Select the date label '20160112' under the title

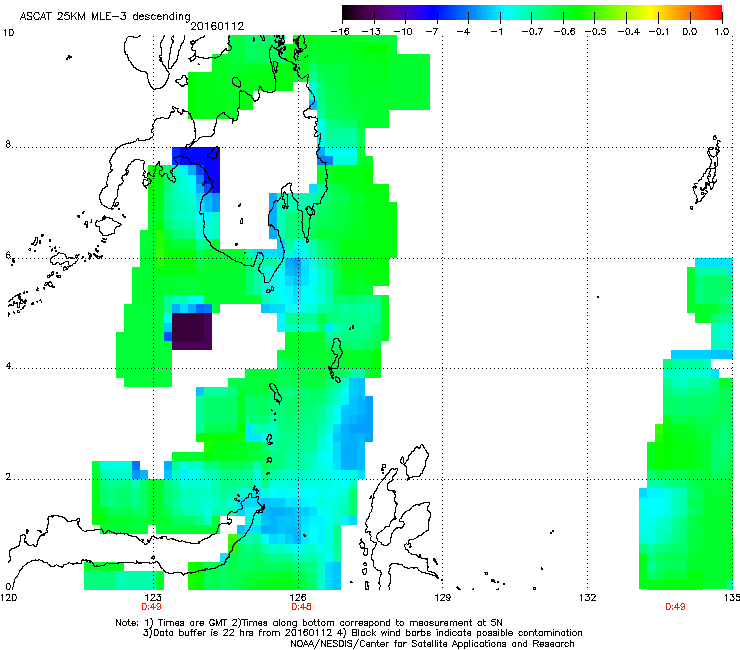pyautogui.click(x=217, y=26)
